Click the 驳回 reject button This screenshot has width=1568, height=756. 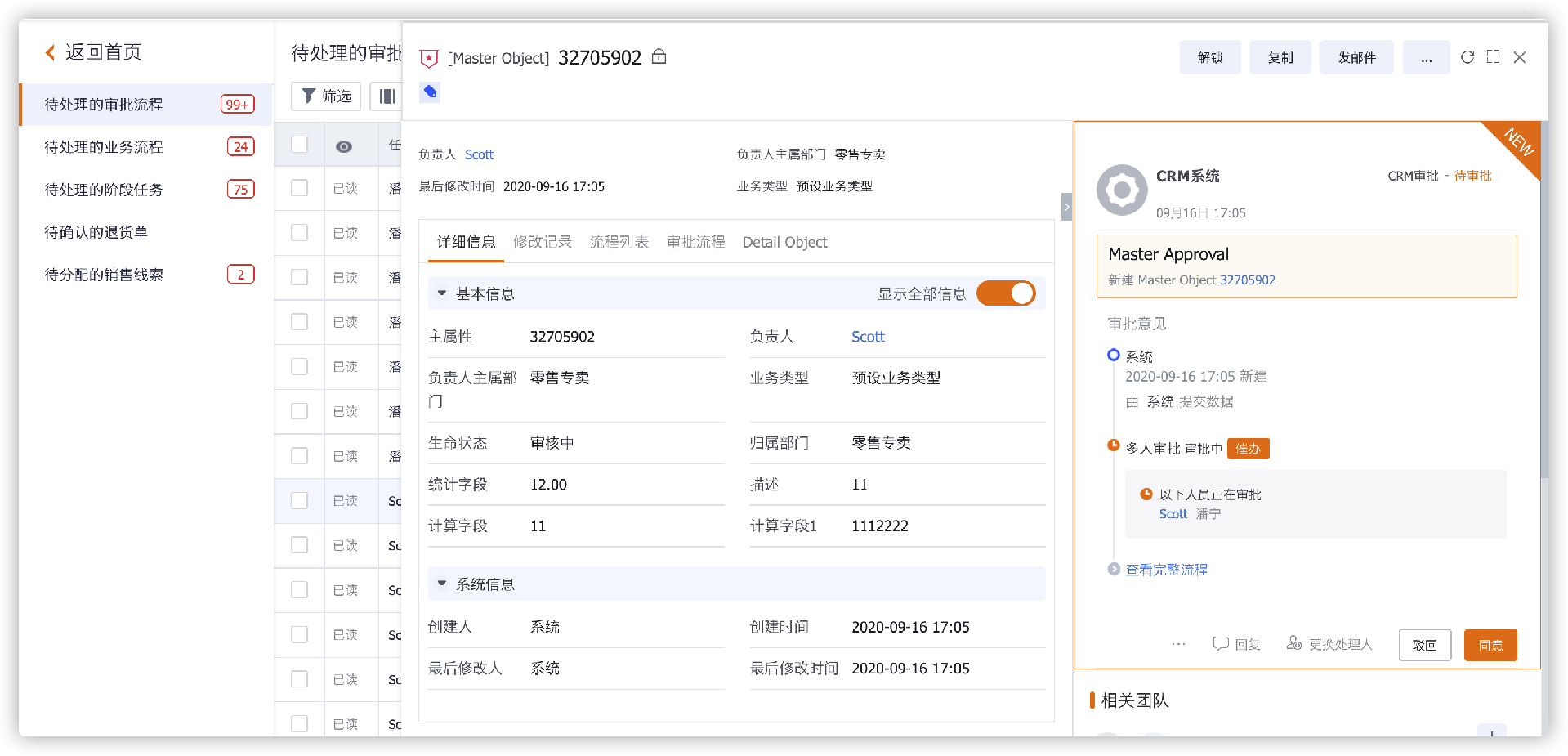point(1425,645)
